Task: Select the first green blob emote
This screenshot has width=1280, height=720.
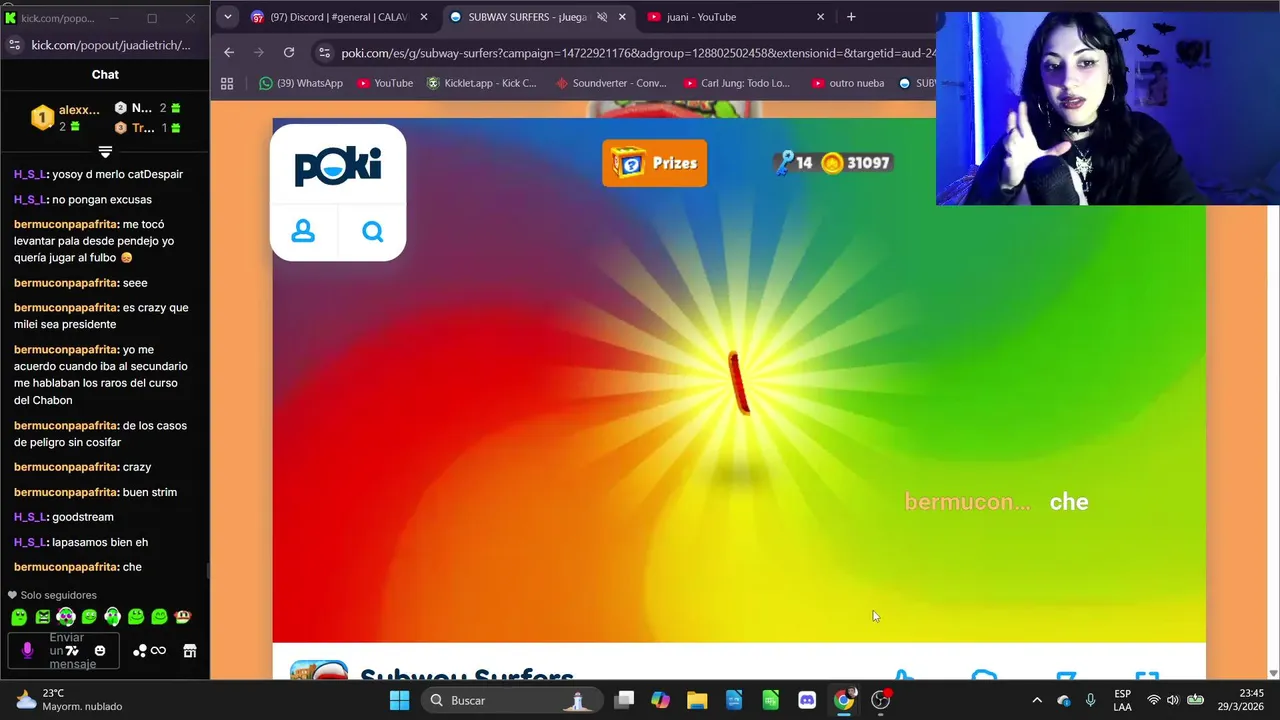Action: 19,617
